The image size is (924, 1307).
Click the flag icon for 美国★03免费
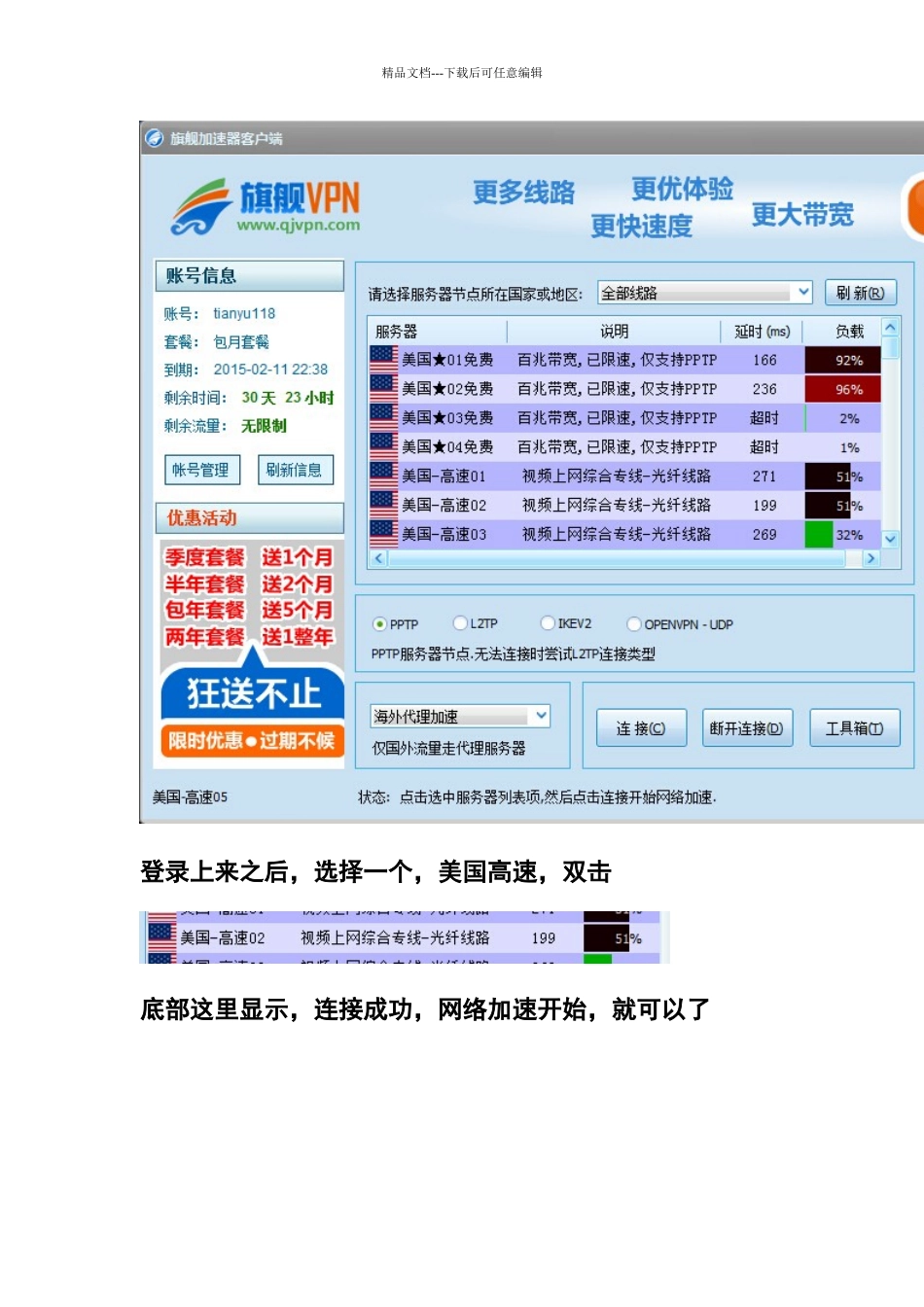[x=383, y=417]
